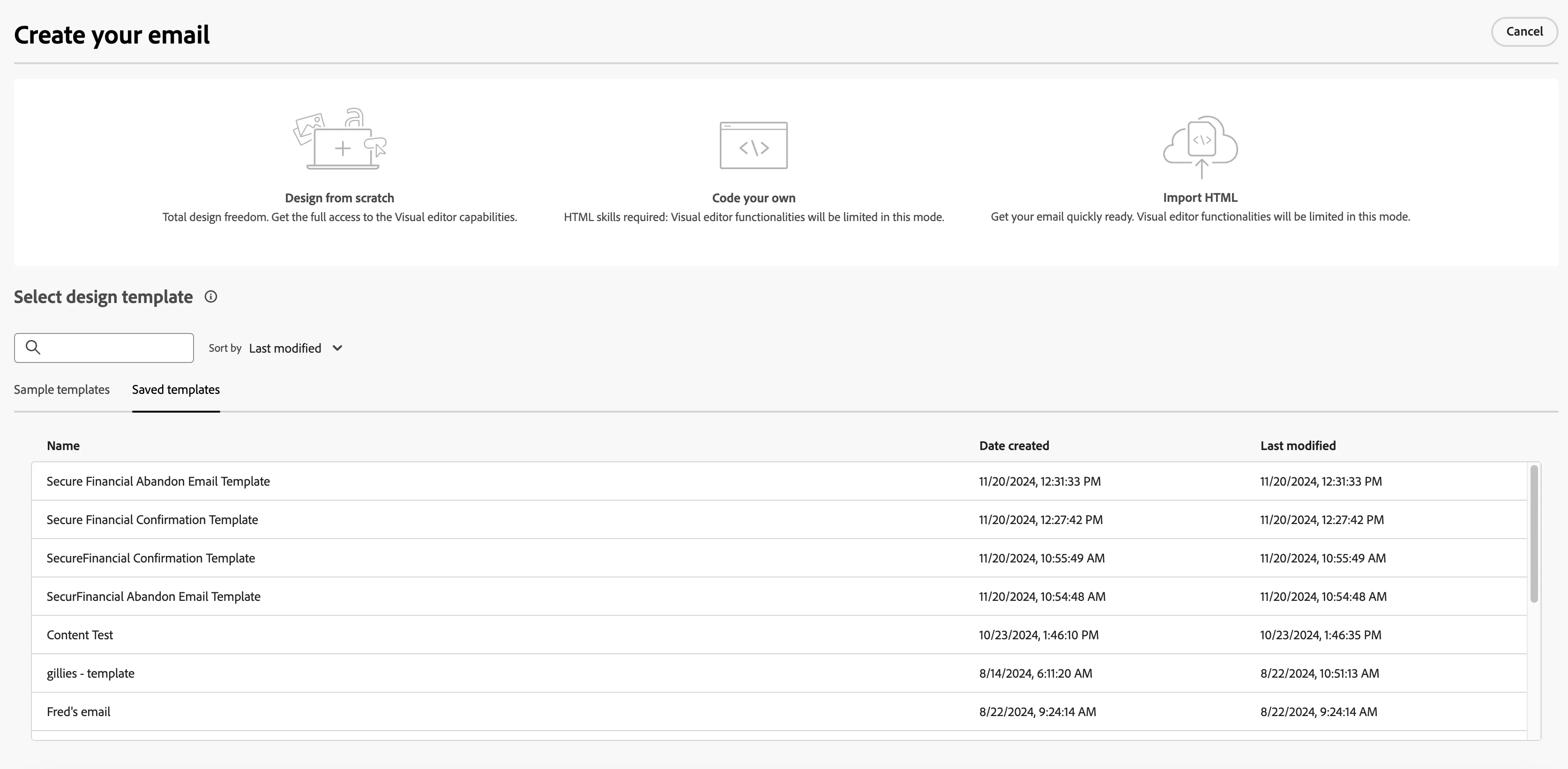Image resolution: width=1568 pixels, height=769 pixels.
Task: Click date created 10/23/2024, 1:46:10 PM
Action: [1038, 635]
